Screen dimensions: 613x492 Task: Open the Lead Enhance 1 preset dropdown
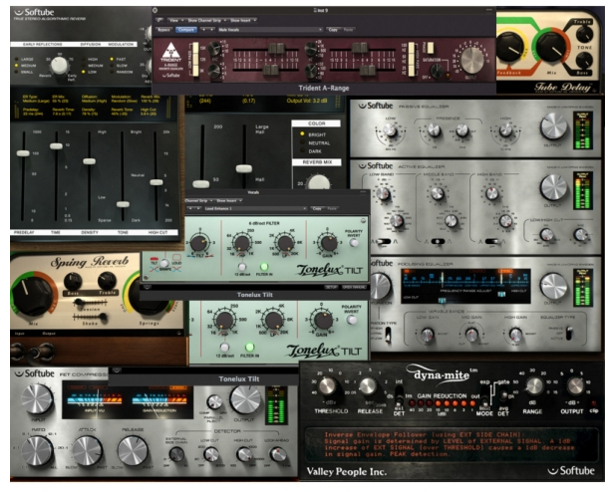[254, 209]
